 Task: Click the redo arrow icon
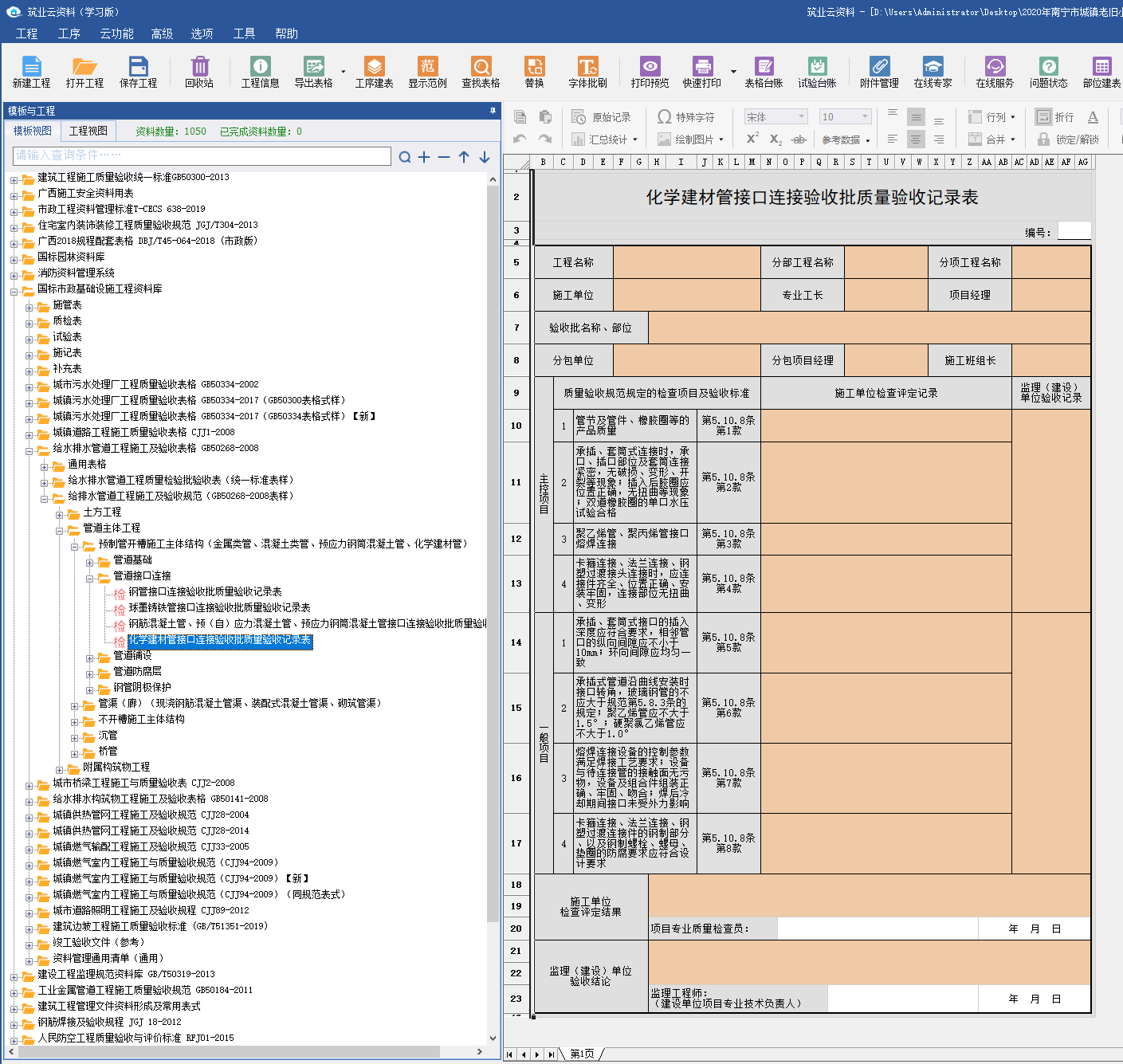545,139
